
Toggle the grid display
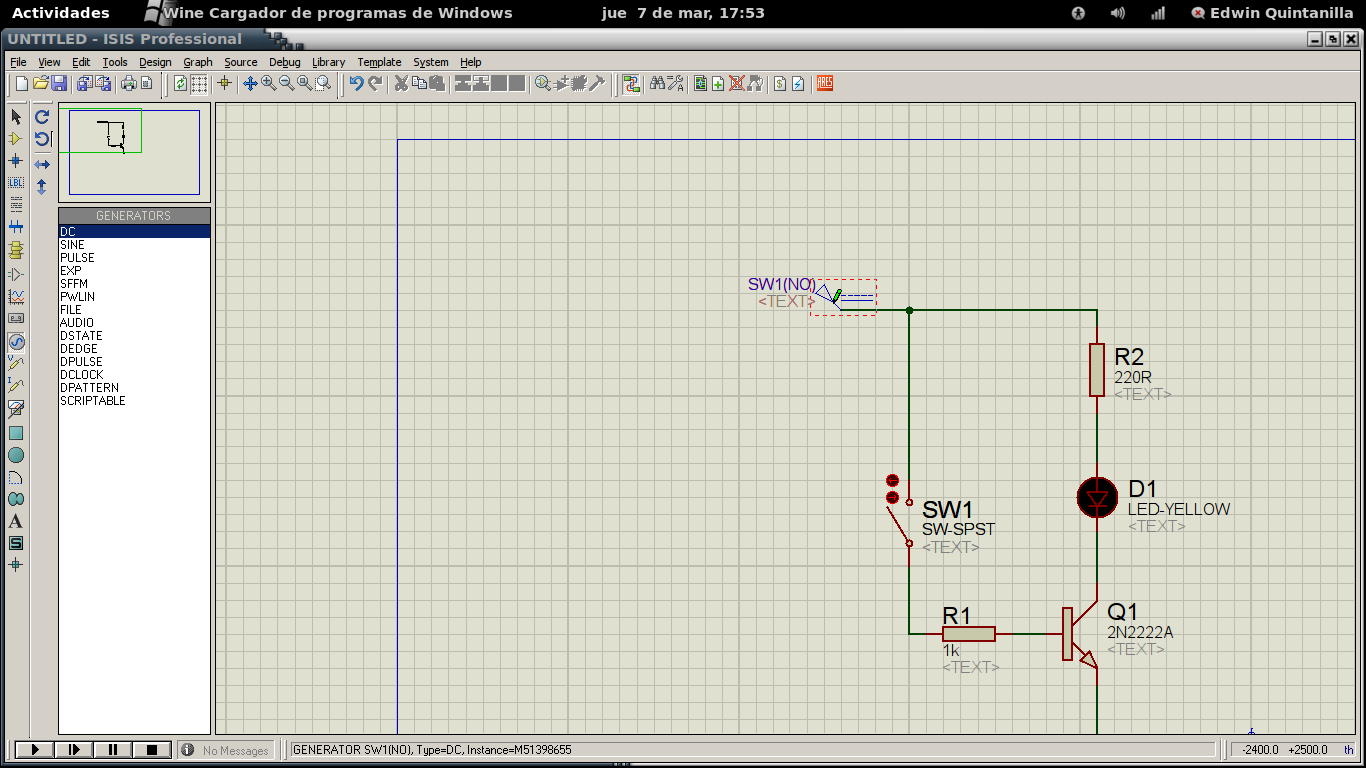coord(197,84)
